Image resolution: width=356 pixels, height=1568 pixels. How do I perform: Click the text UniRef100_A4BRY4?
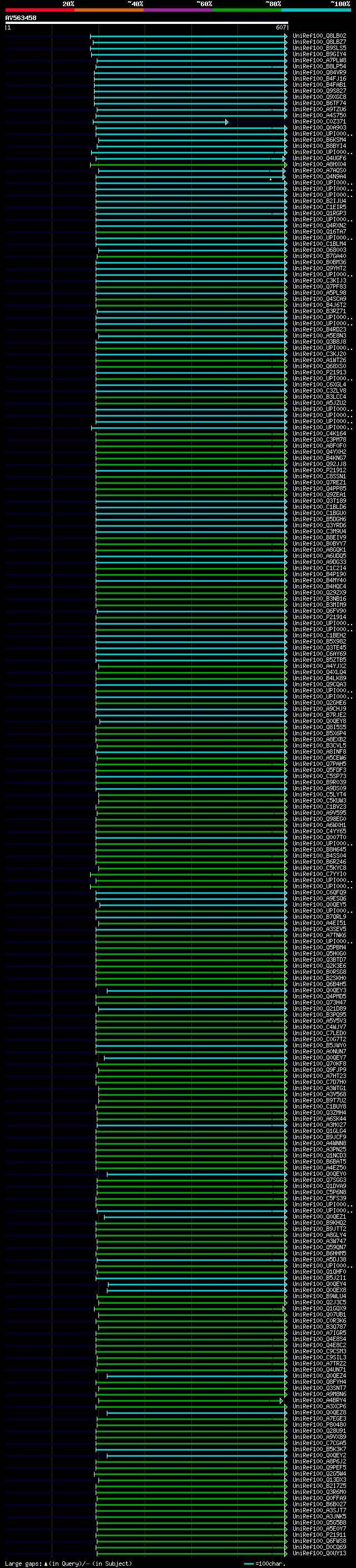pyautogui.click(x=319, y=1401)
